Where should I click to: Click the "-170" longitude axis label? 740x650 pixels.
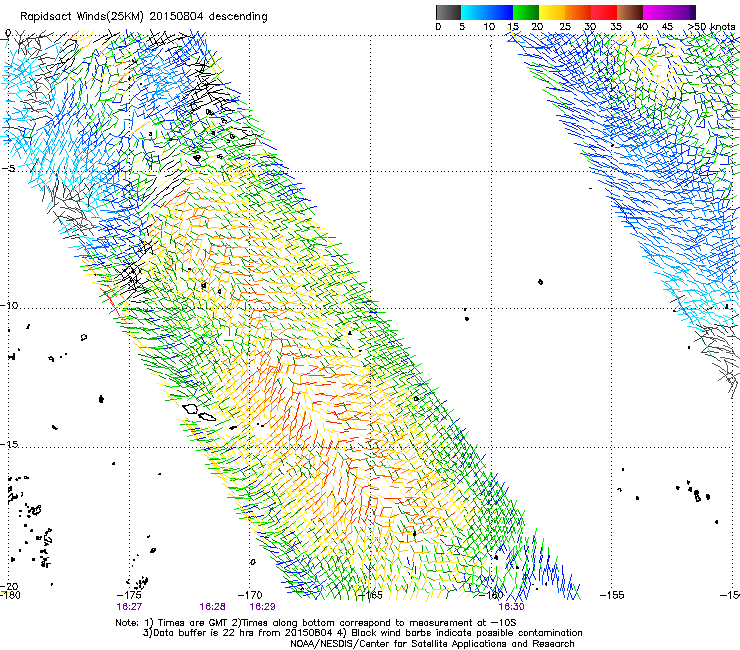[250, 595]
